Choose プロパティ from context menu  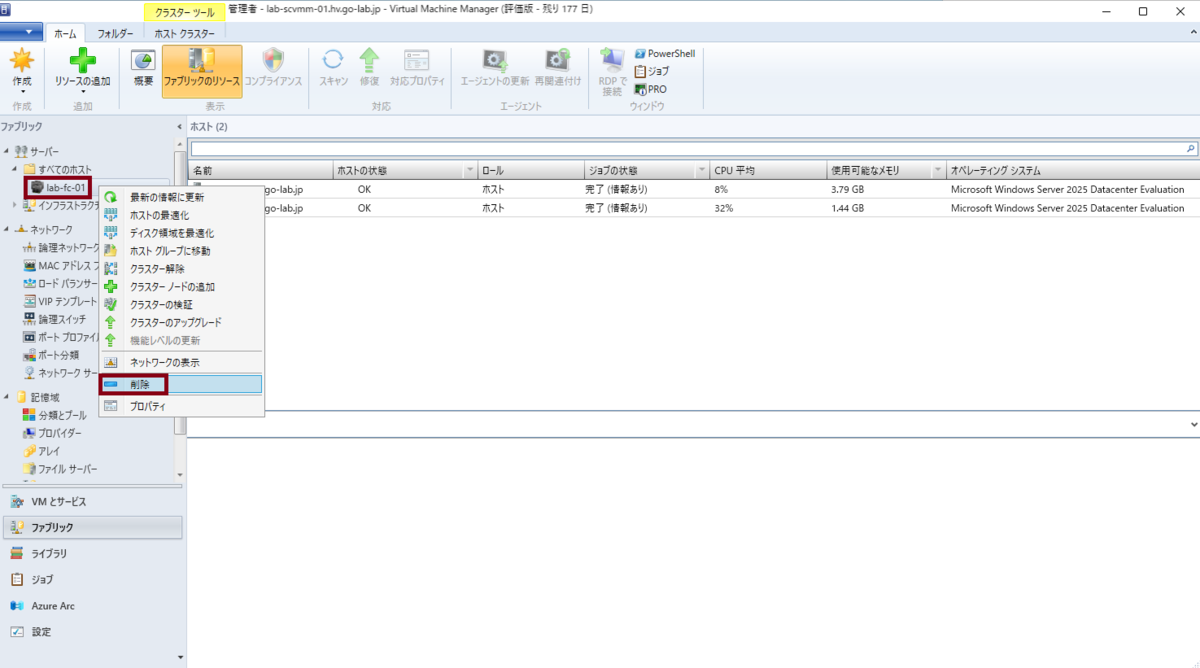181,406
